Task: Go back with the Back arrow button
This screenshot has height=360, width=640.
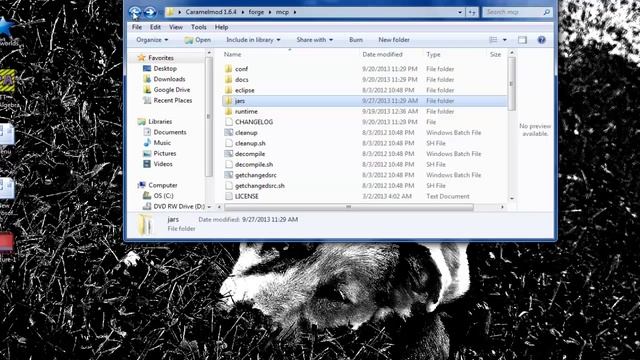Action: [135, 13]
